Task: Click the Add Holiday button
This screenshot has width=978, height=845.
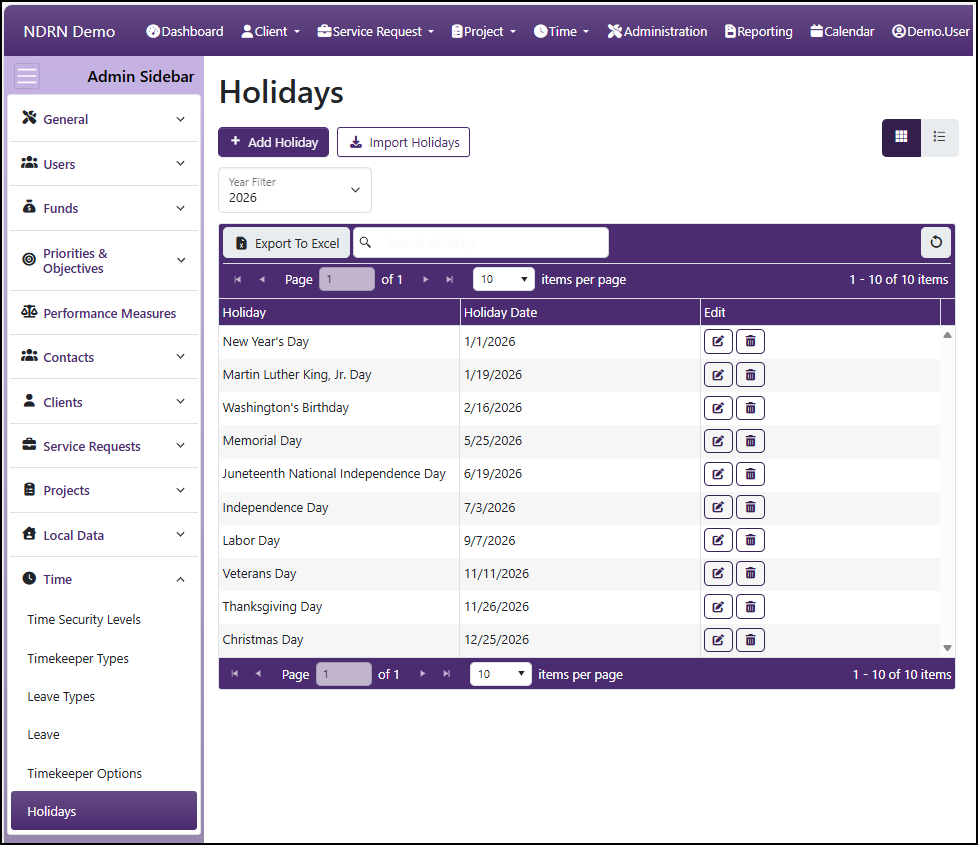Action: (273, 142)
